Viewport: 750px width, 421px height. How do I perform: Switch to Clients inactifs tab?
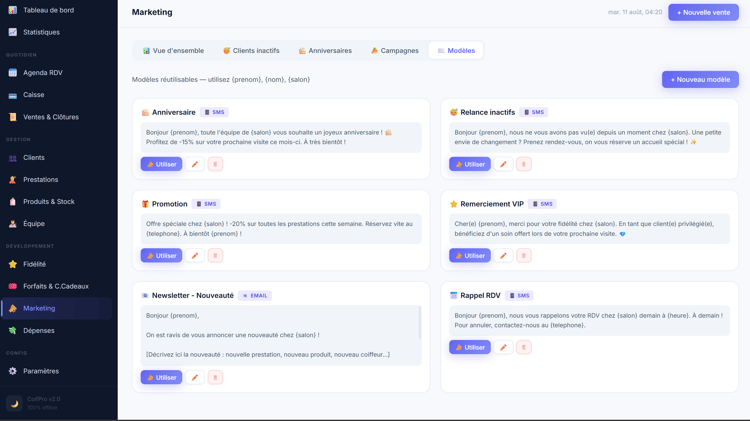(x=251, y=51)
